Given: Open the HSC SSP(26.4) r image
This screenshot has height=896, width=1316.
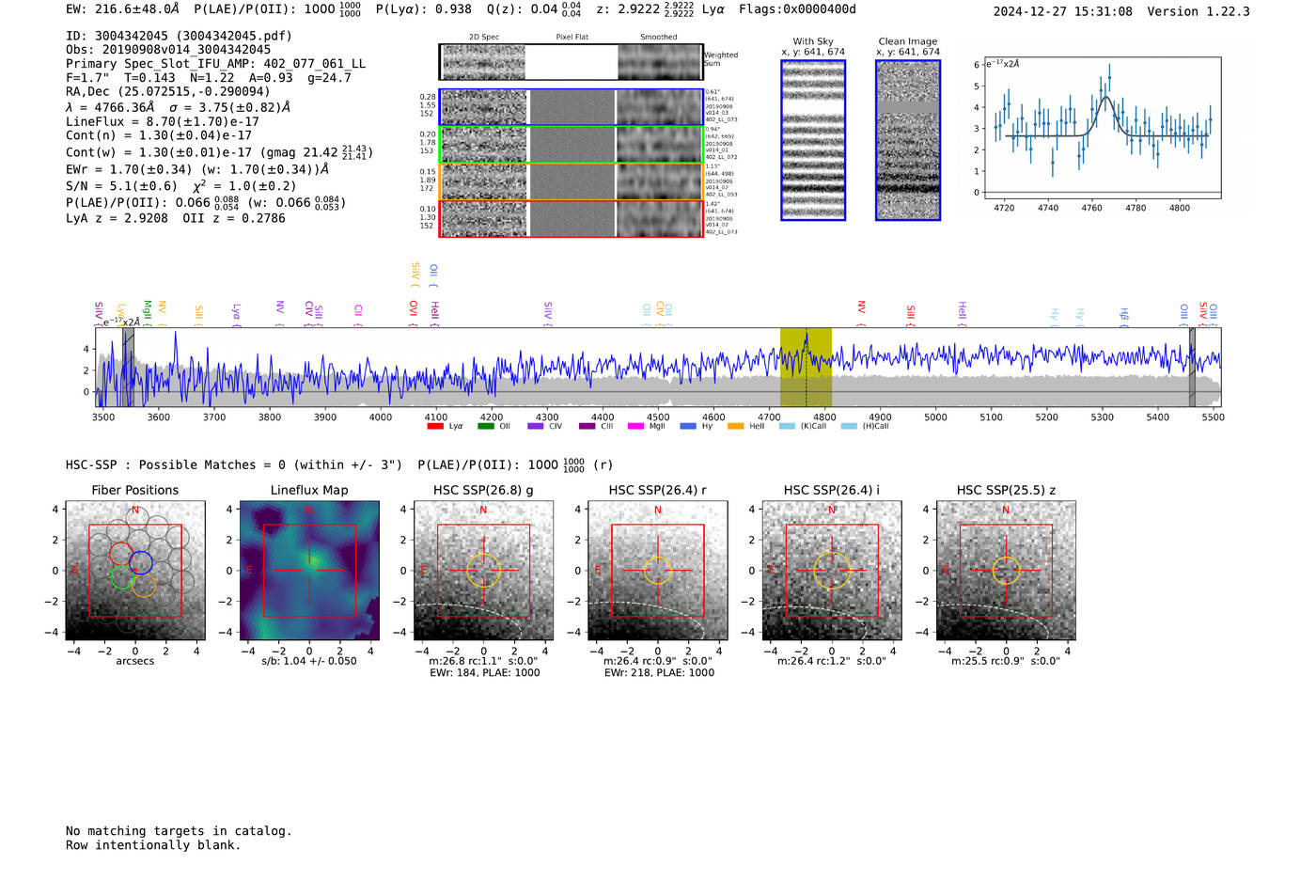Looking at the screenshot, I should 658,571.
